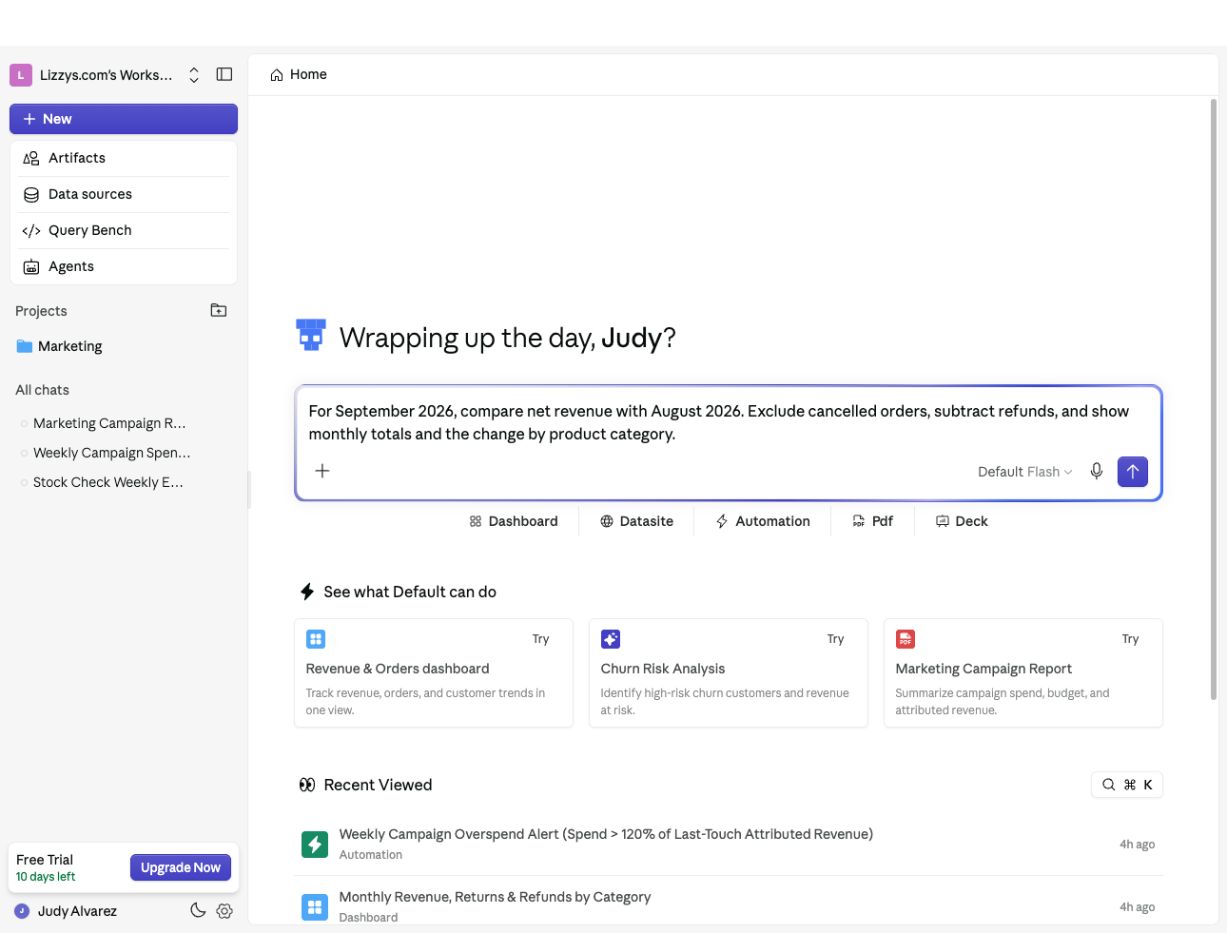
Task: Click the vertical scrollbar on the right
Action: coord(1214,400)
